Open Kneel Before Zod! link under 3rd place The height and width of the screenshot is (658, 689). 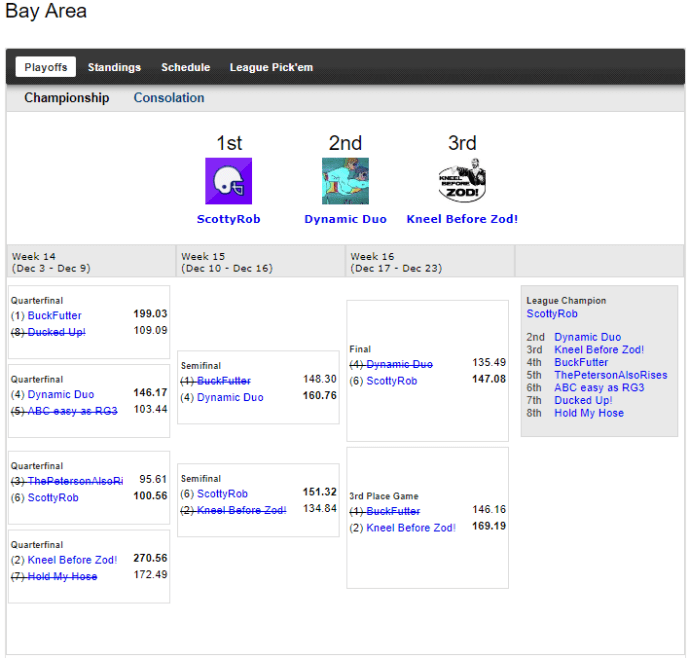click(462, 219)
